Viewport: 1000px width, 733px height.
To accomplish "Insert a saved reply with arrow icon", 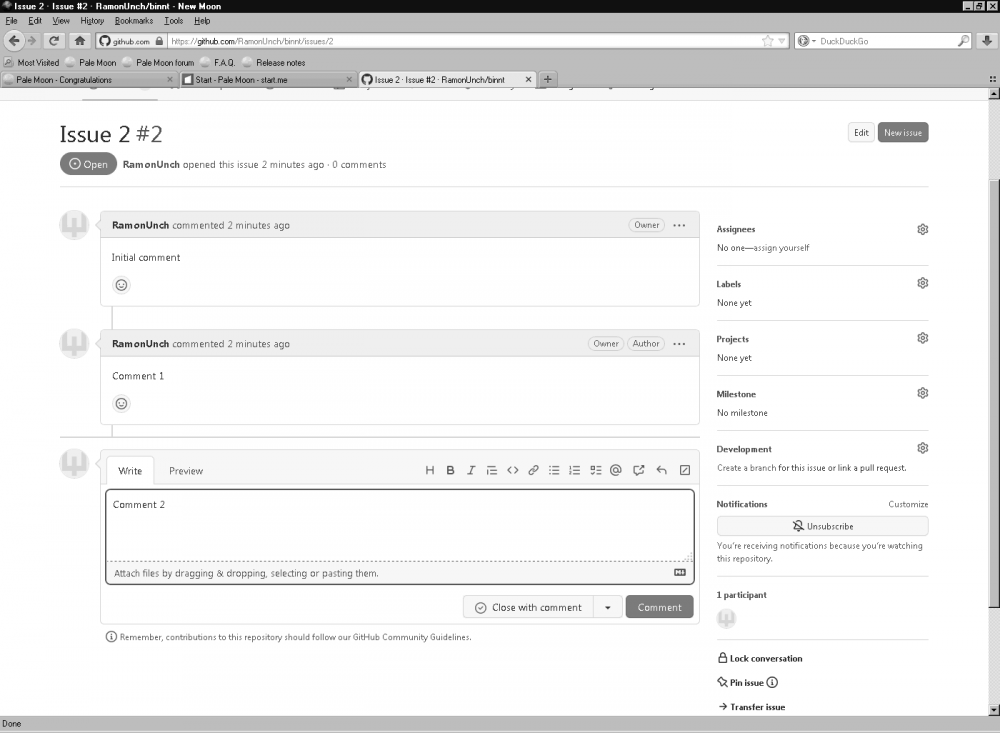I will click(x=661, y=470).
